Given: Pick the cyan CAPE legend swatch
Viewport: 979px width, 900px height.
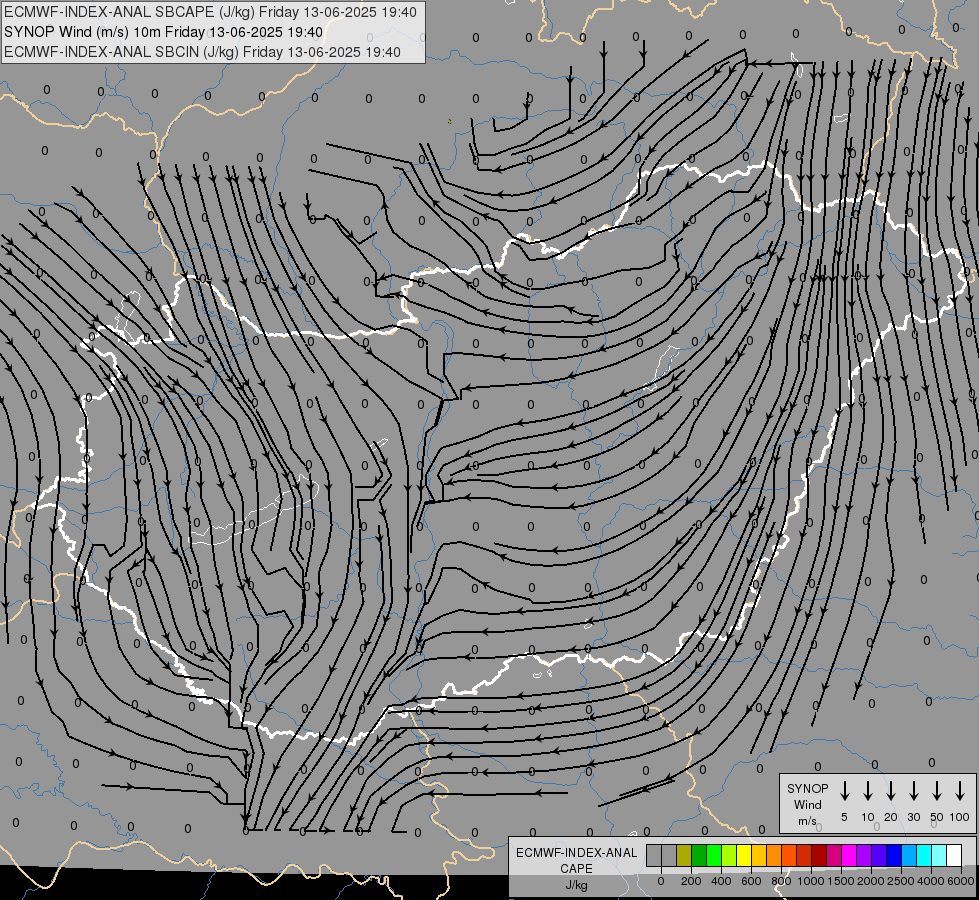Looking at the screenshot, I should coord(923,855).
